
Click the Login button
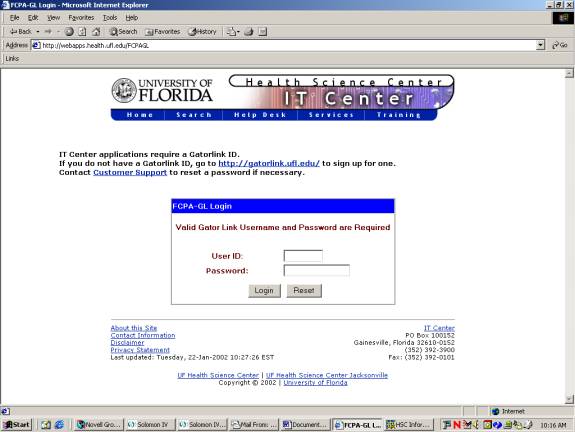tap(264, 290)
